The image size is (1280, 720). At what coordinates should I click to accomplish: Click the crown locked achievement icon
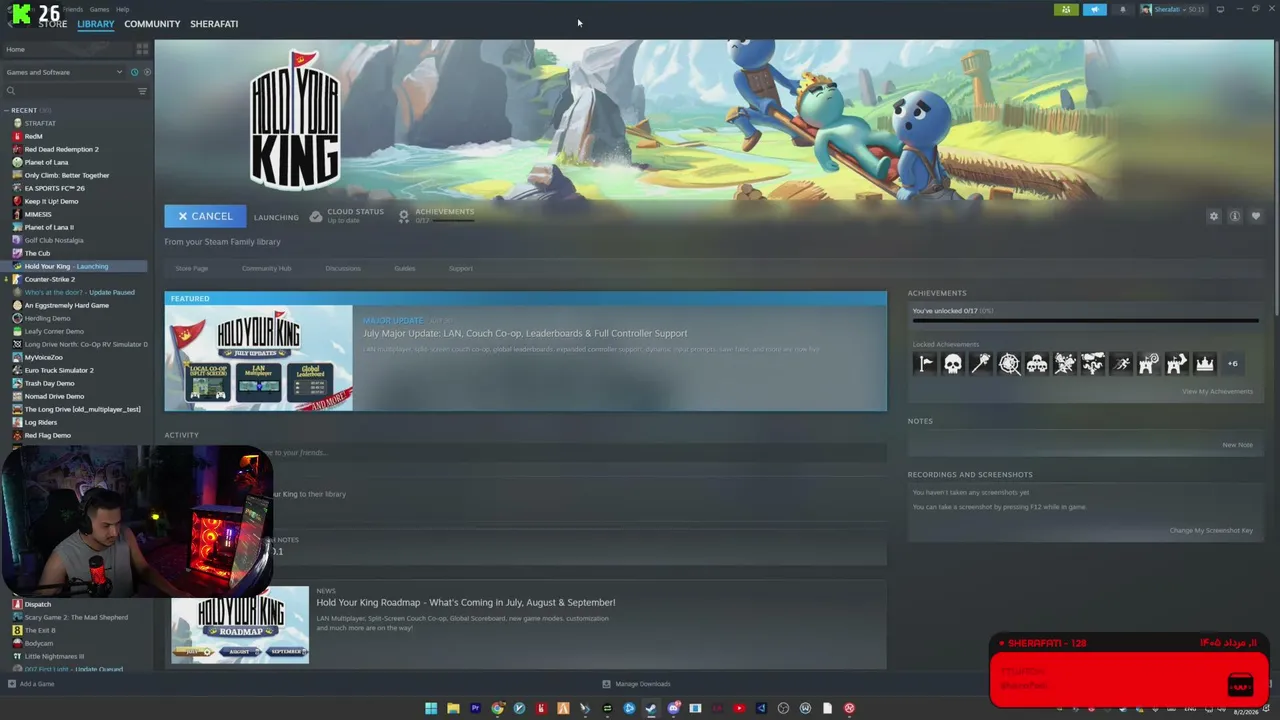pyautogui.click(x=1205, y=364)
